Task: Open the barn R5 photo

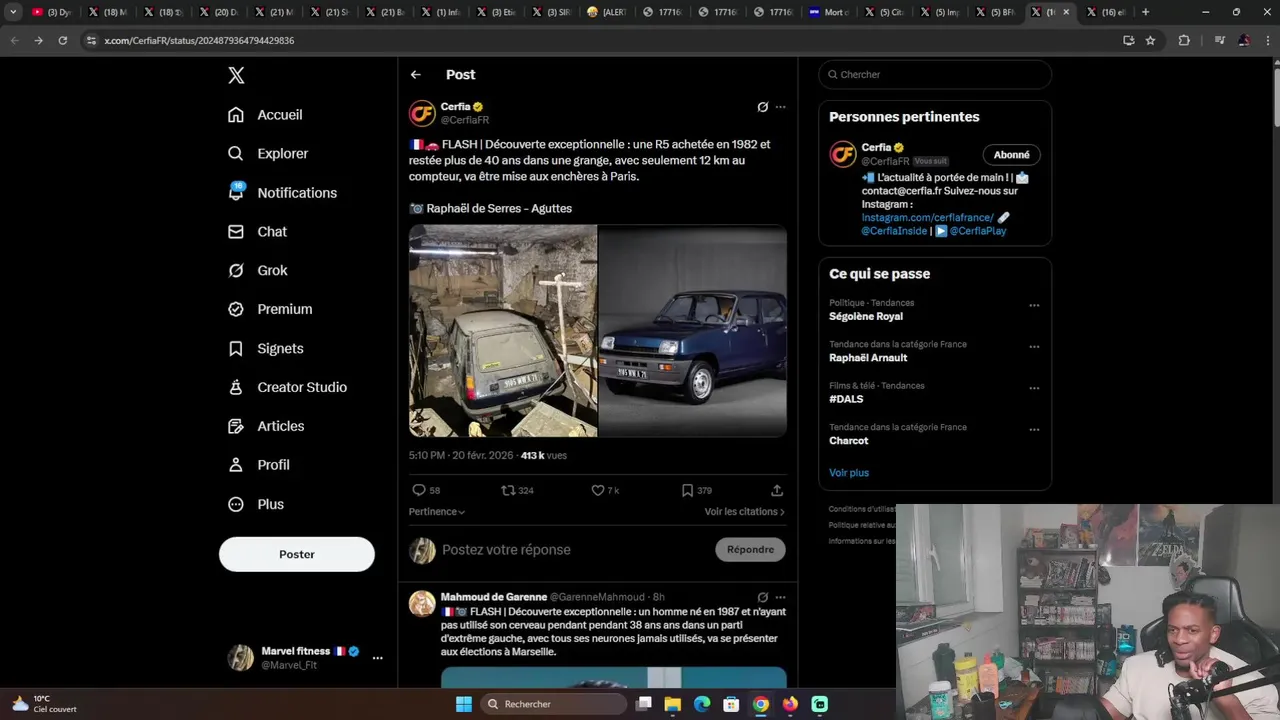Action: click(503, 331)
